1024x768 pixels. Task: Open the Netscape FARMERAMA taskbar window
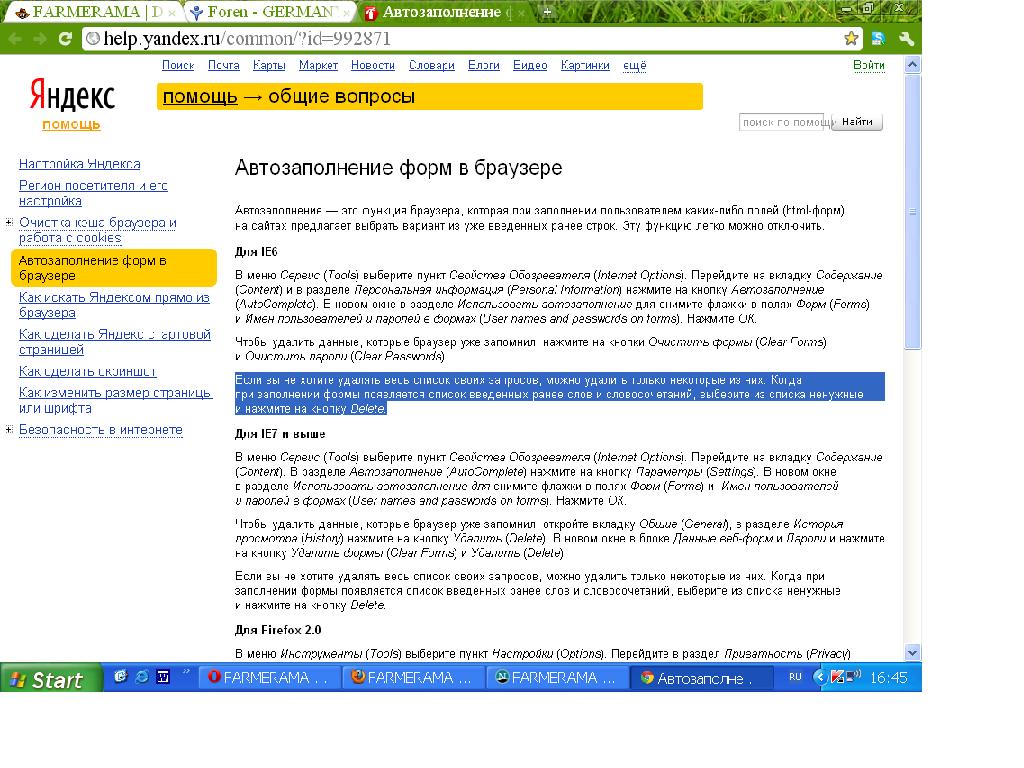[x=557, y=677]
